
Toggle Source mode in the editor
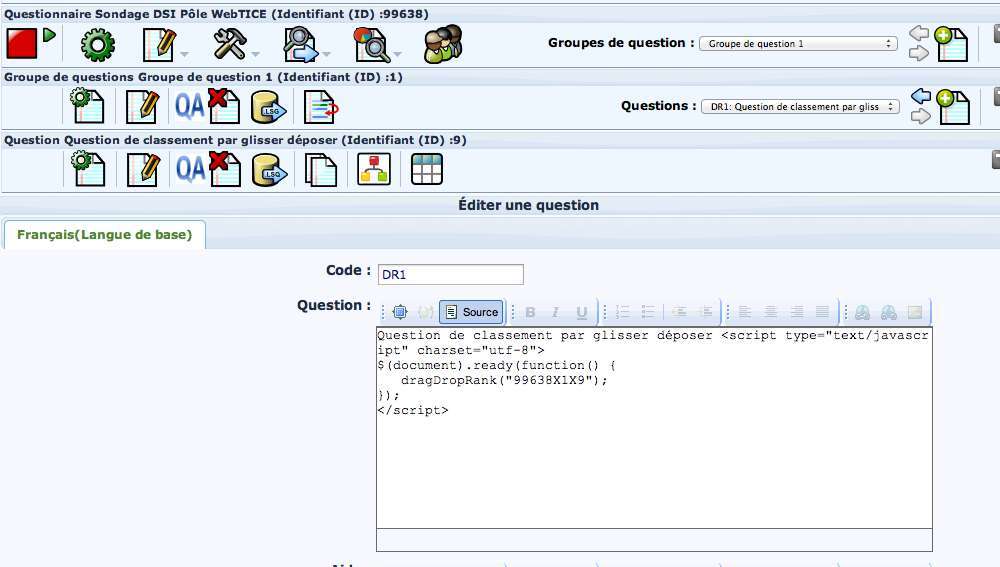pos(472,312)
